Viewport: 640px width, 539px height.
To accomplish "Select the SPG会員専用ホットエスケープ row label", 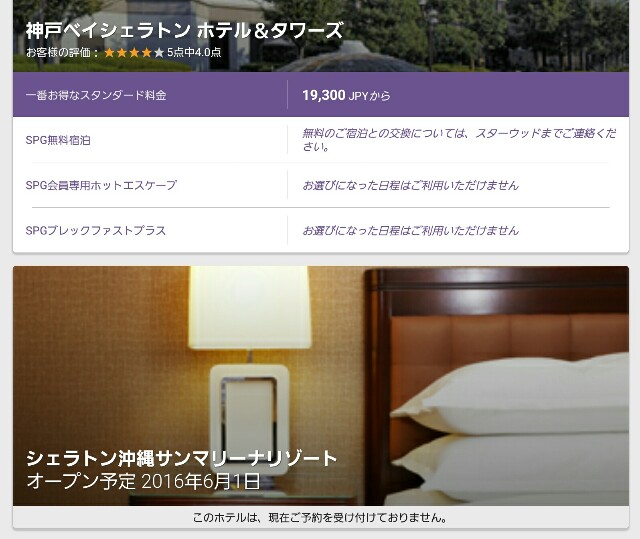I will point(101,185).
